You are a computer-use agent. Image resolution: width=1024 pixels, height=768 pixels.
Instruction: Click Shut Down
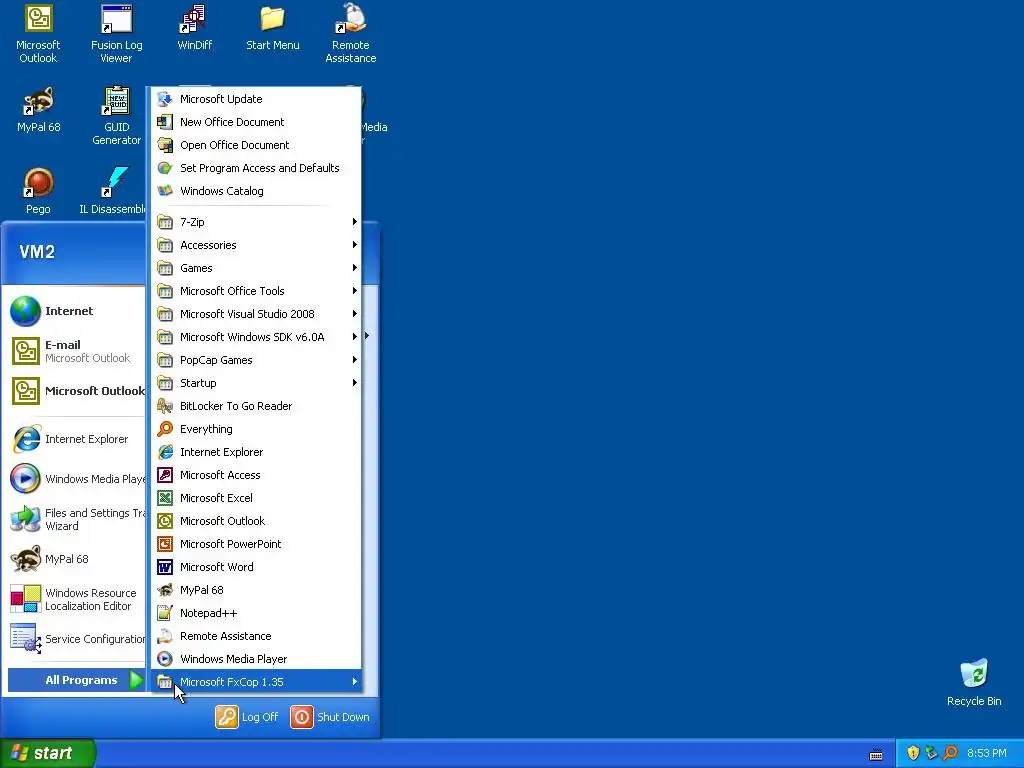[x=330, y=717]
